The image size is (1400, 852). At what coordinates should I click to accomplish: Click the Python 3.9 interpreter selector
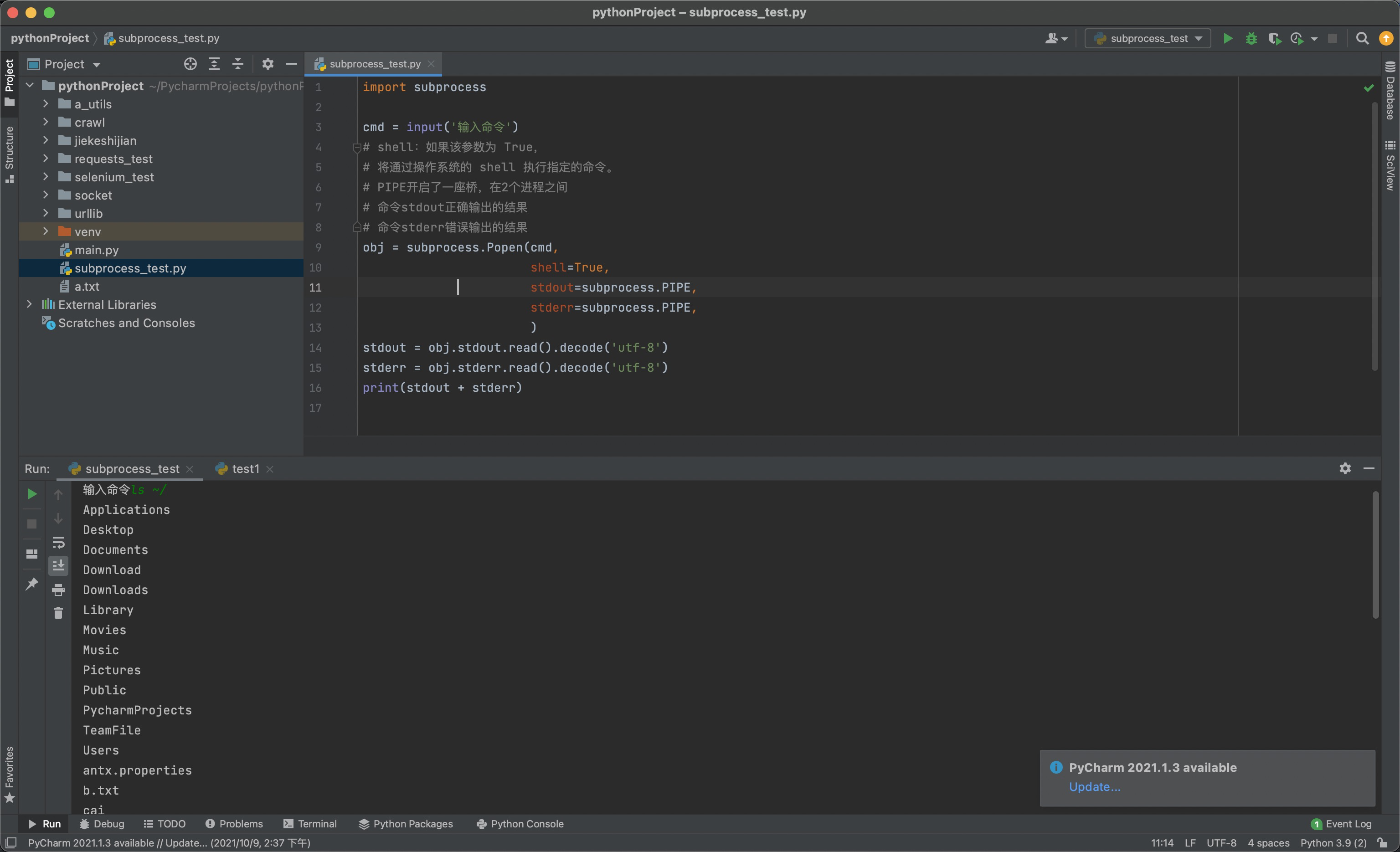click(x=1333, y=843)
